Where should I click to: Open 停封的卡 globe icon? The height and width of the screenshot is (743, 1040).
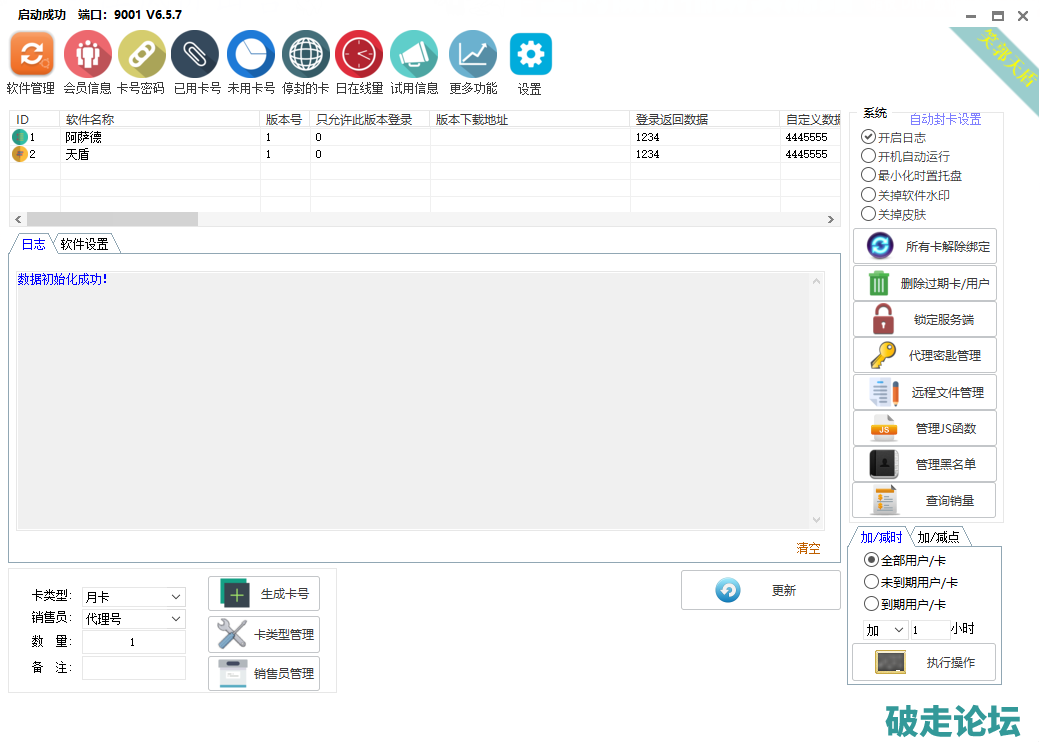click(305, 54)
